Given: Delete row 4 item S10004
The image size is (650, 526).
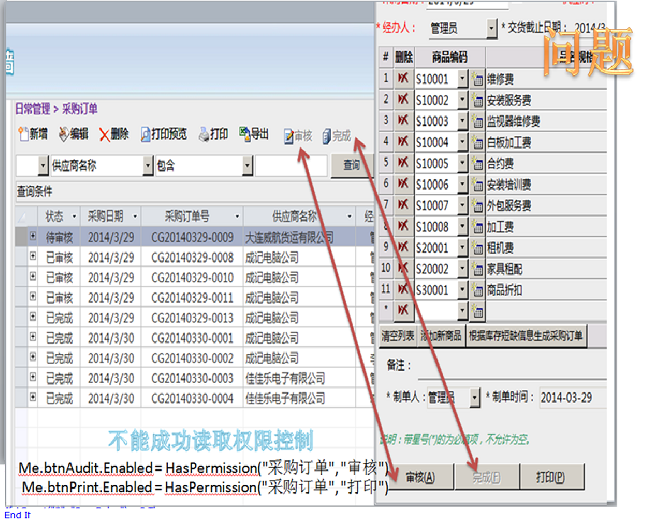Looking at the screenshot, I should [x=403, y=142].
